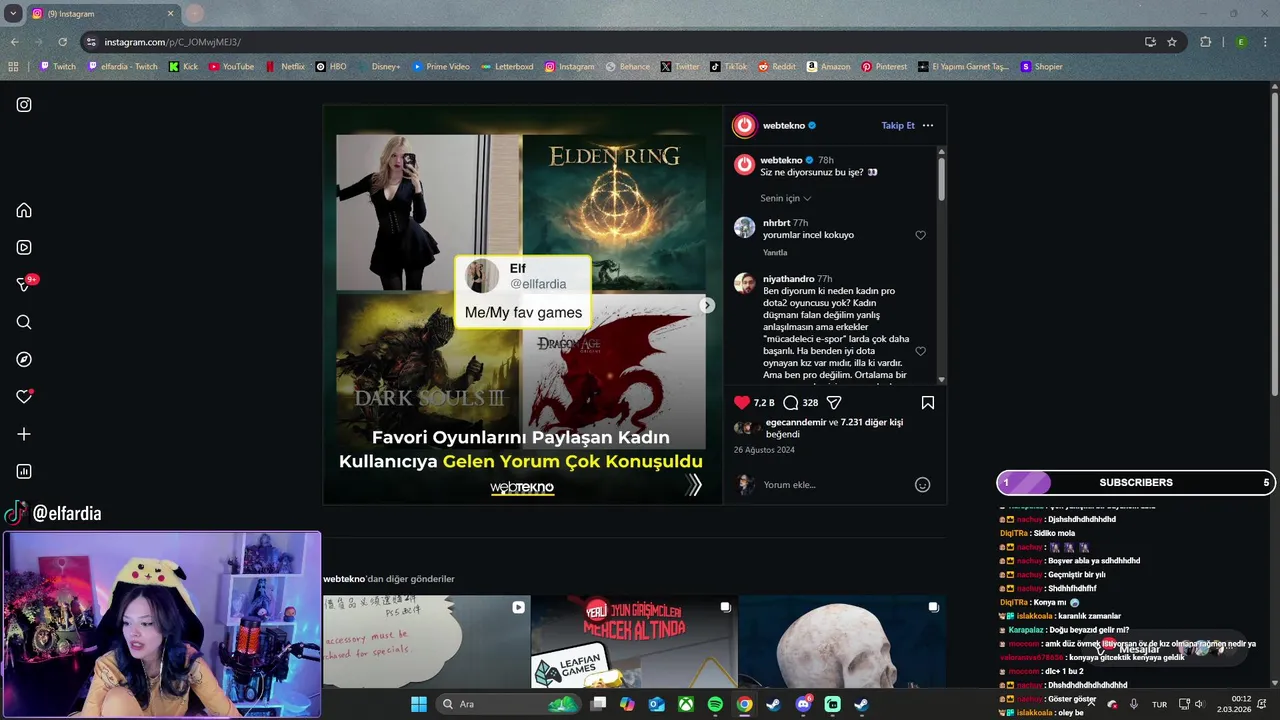Open Discord from the taskbar
1280x720 pixels.
(803, 704)
